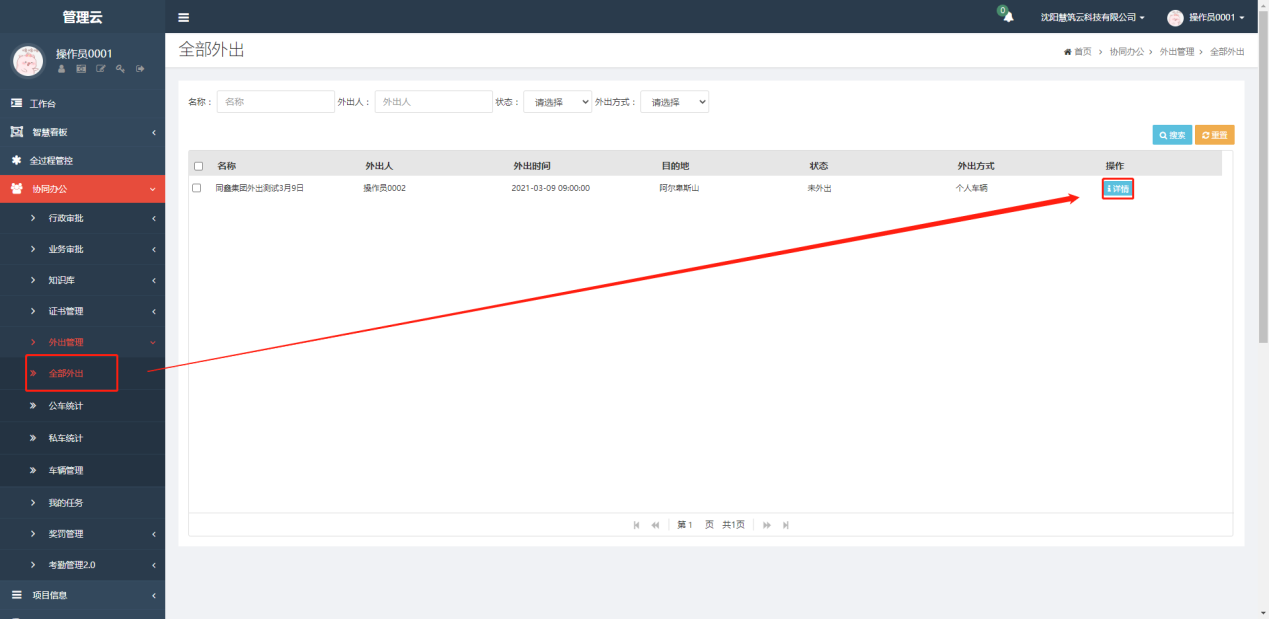The width and height of the screenshot is (1269, 619).
Task: Click the 同鑫集团外出测试3月9日 cell
Action: (x=259, y=188)
